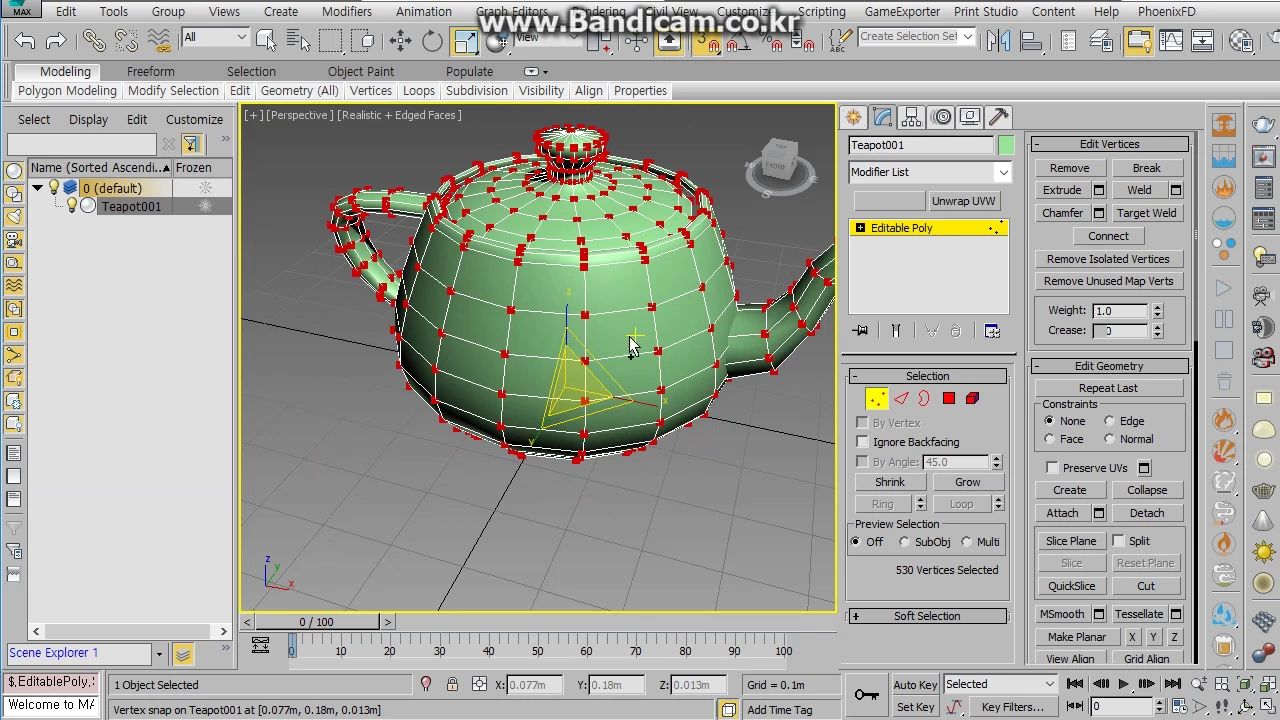Expand the Soft Selection rollout

coord(927,616)
